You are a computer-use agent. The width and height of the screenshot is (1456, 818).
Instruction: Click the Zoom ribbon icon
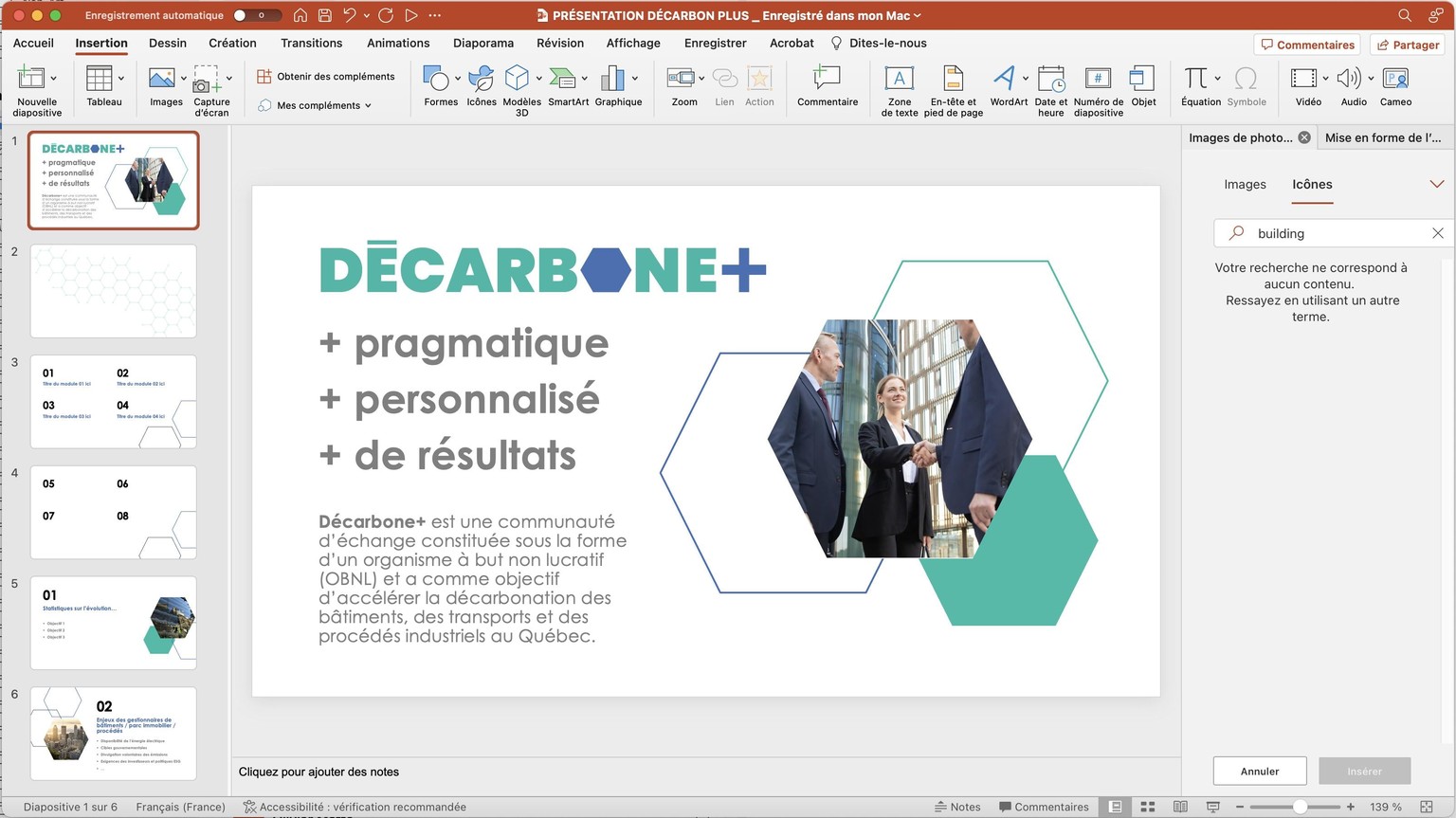(x=681, y=78)
